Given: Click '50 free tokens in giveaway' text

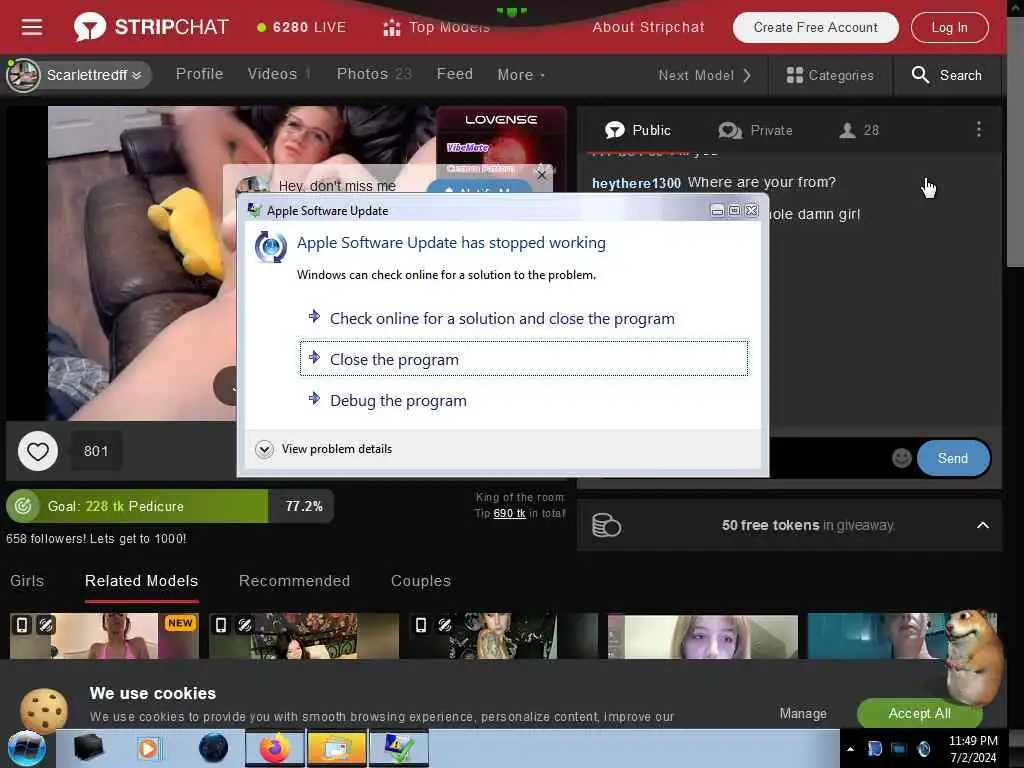Looking at the screenshot, I should (x=807, y=525).
